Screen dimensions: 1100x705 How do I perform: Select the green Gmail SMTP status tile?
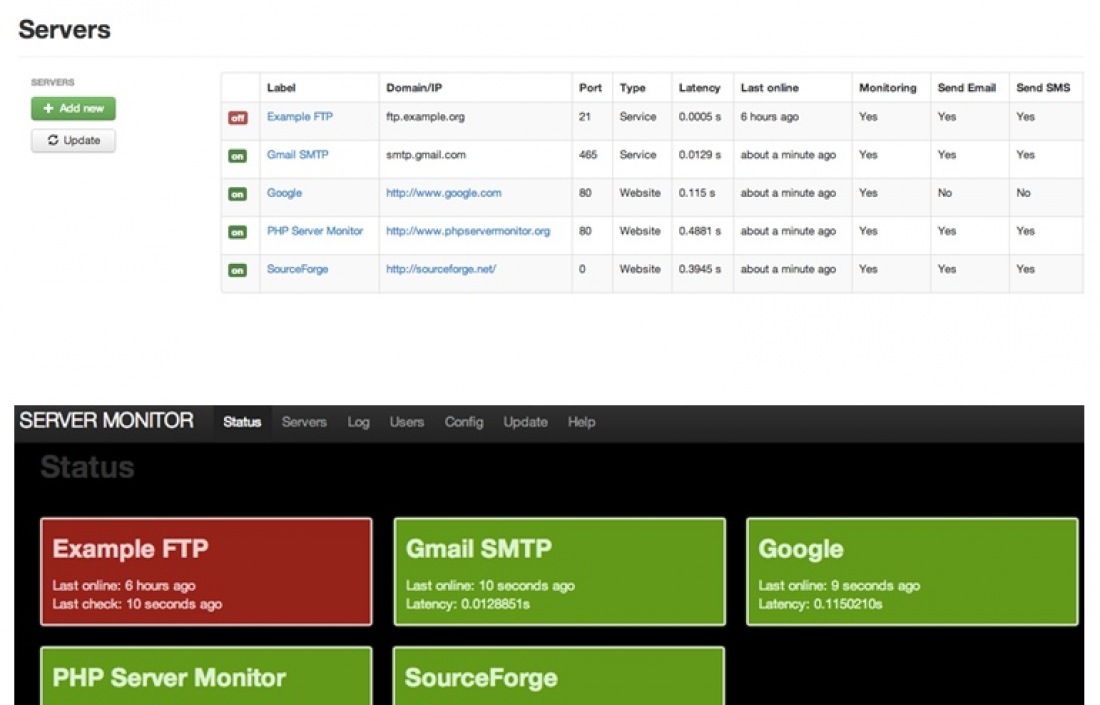click(x=559, y=571)
